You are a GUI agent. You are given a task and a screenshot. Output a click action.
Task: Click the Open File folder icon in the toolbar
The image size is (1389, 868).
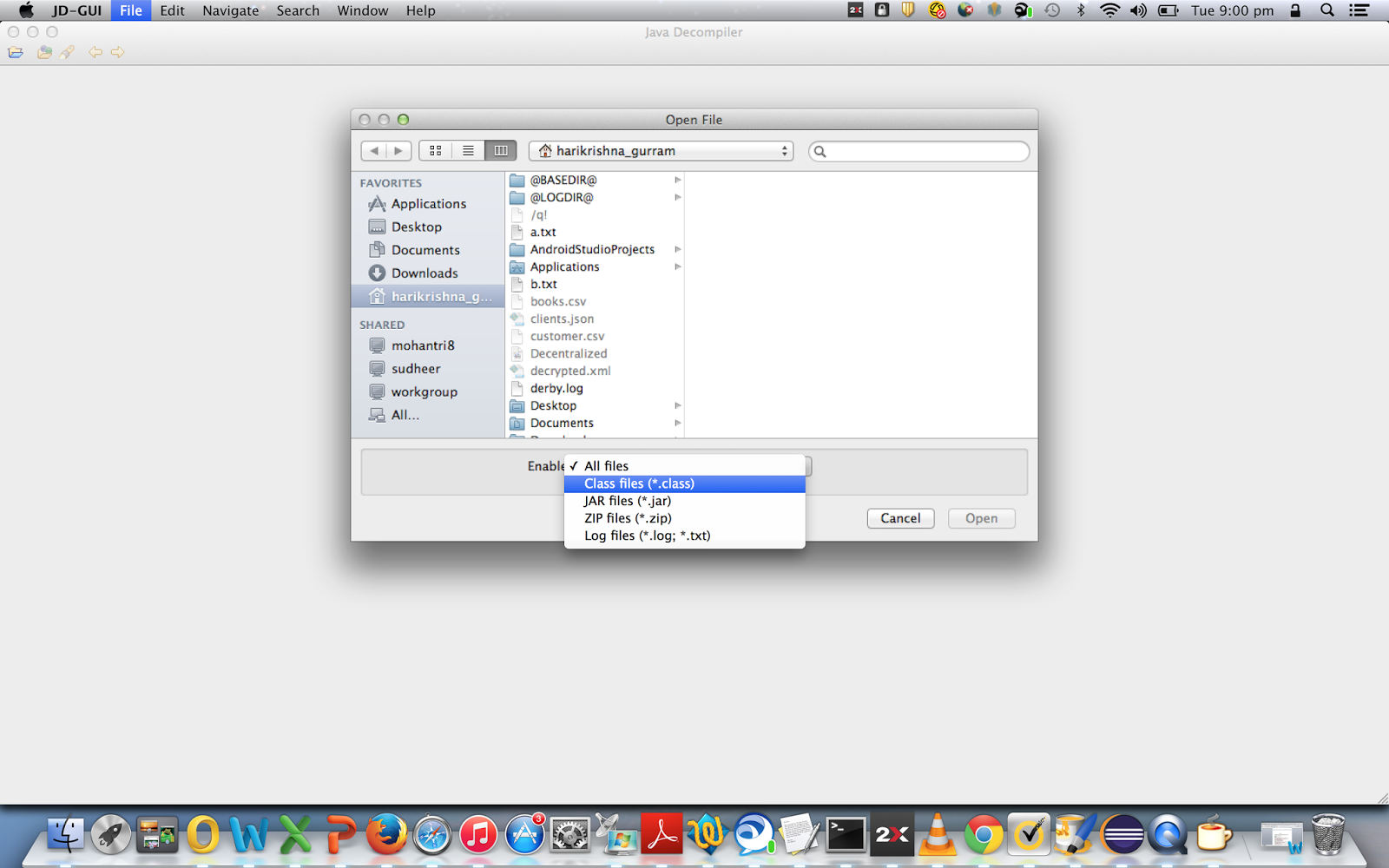(x=16, y=52)
